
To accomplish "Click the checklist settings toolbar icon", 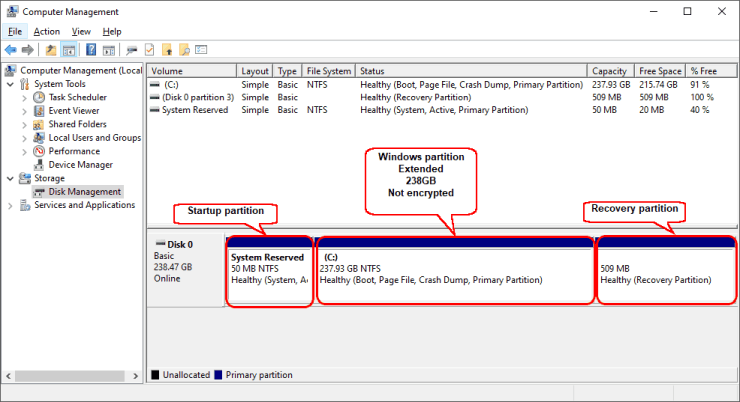I will [202, 50].
